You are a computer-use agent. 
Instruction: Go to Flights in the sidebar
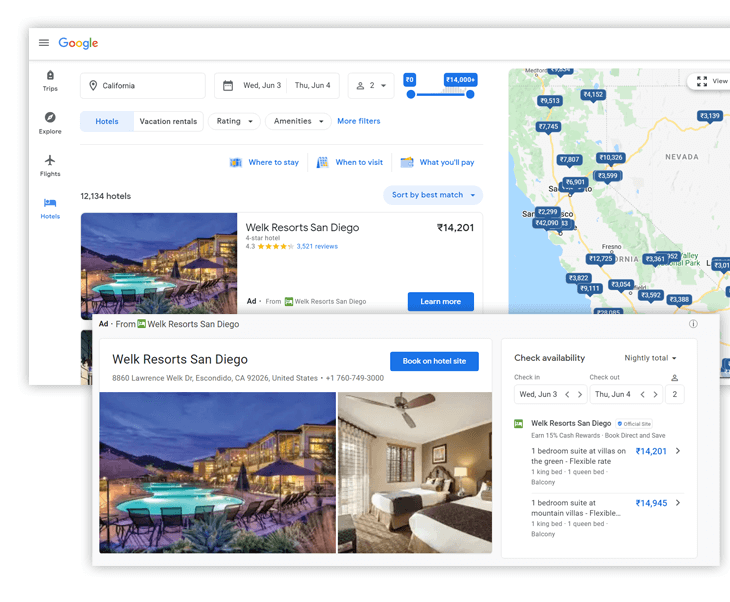50,166
